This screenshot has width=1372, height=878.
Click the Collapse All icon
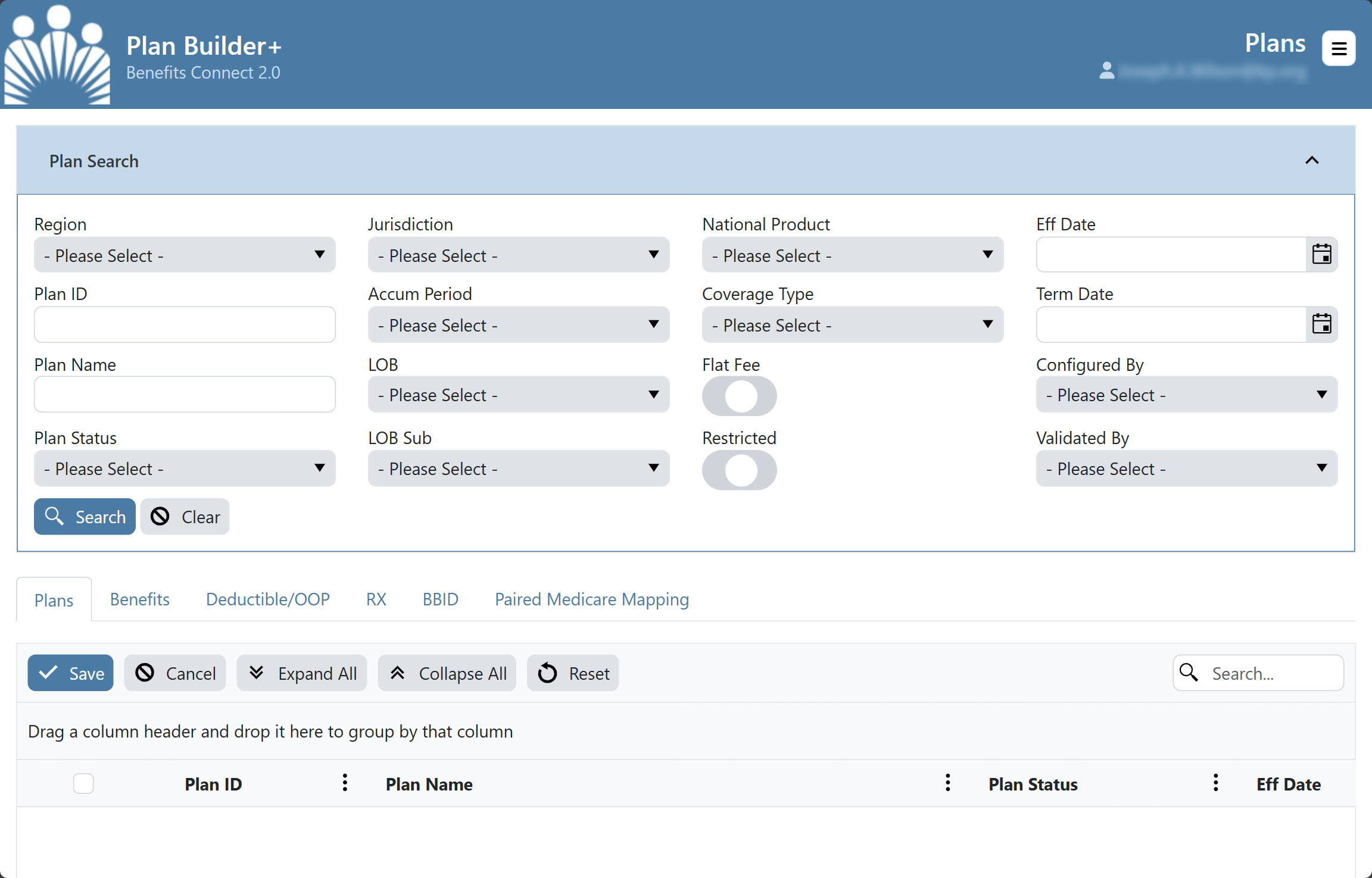click(x=397, y=673)
